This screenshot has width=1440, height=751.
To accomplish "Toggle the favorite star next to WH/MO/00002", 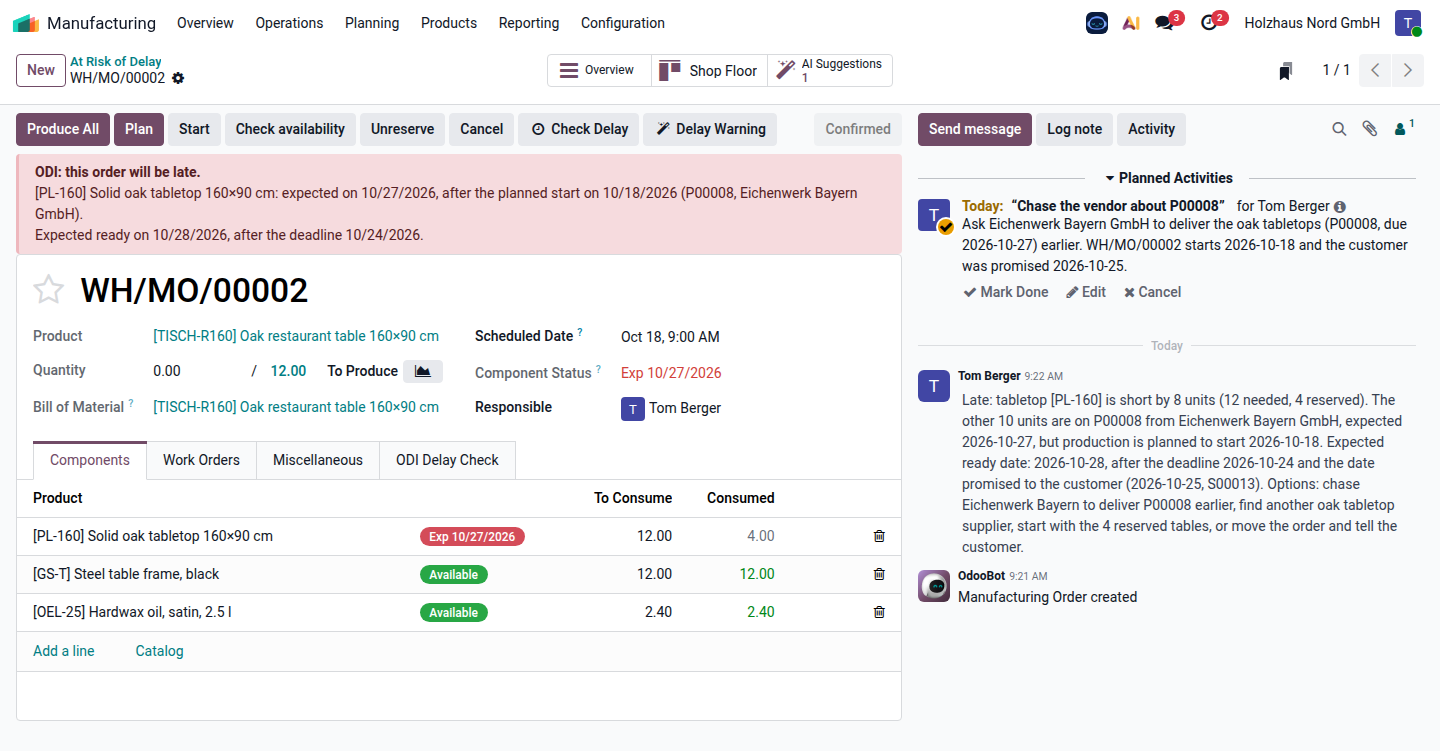I will point(49,290).
